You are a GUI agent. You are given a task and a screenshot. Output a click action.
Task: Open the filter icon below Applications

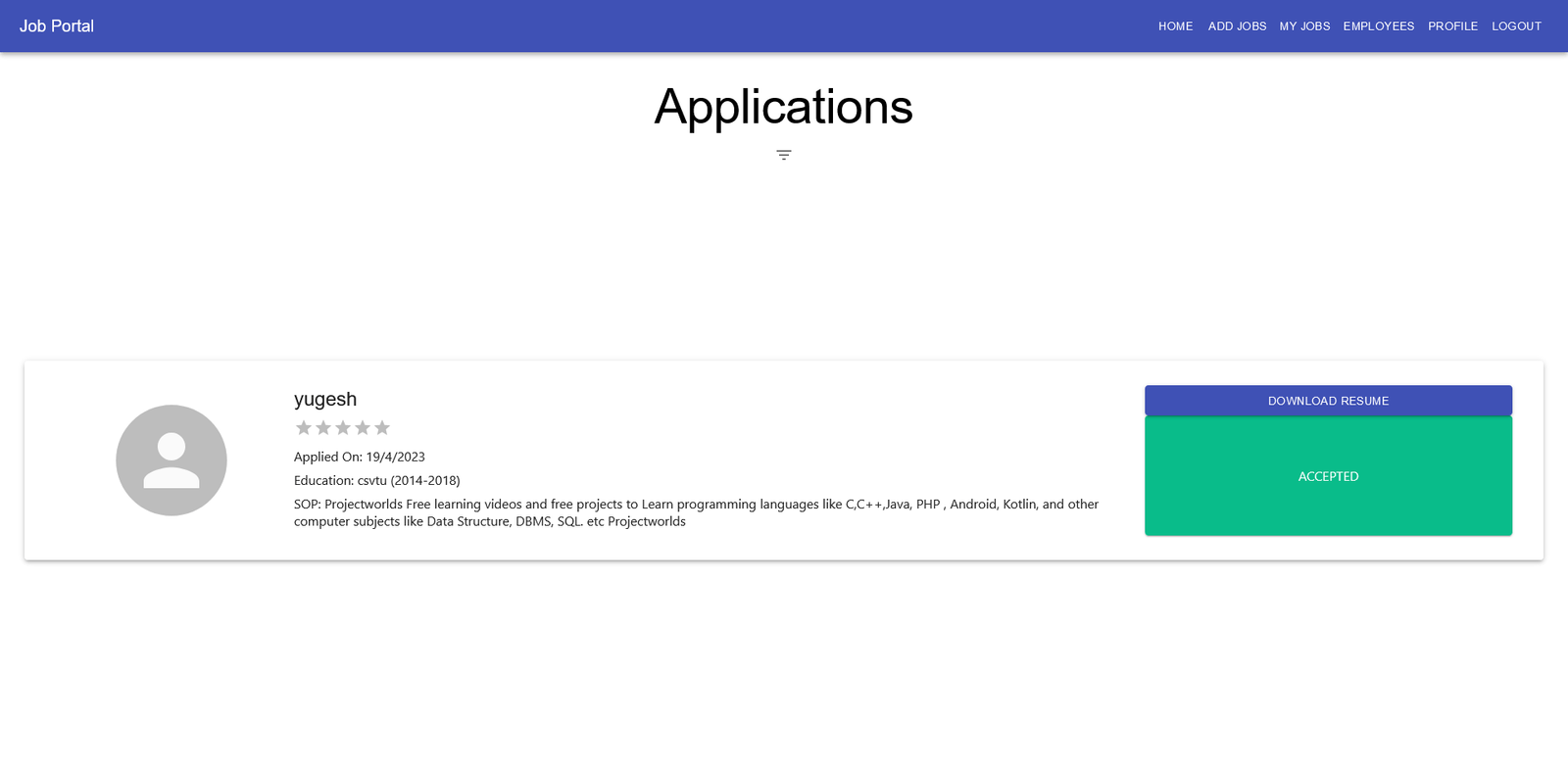783,155
